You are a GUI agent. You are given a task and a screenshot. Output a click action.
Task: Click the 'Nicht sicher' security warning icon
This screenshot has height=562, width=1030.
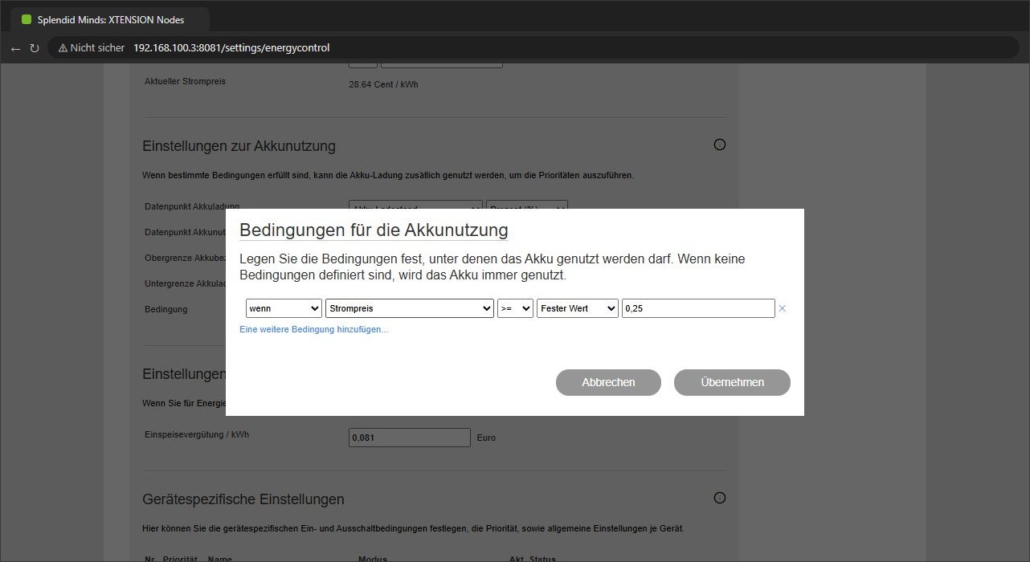point(63,48)
